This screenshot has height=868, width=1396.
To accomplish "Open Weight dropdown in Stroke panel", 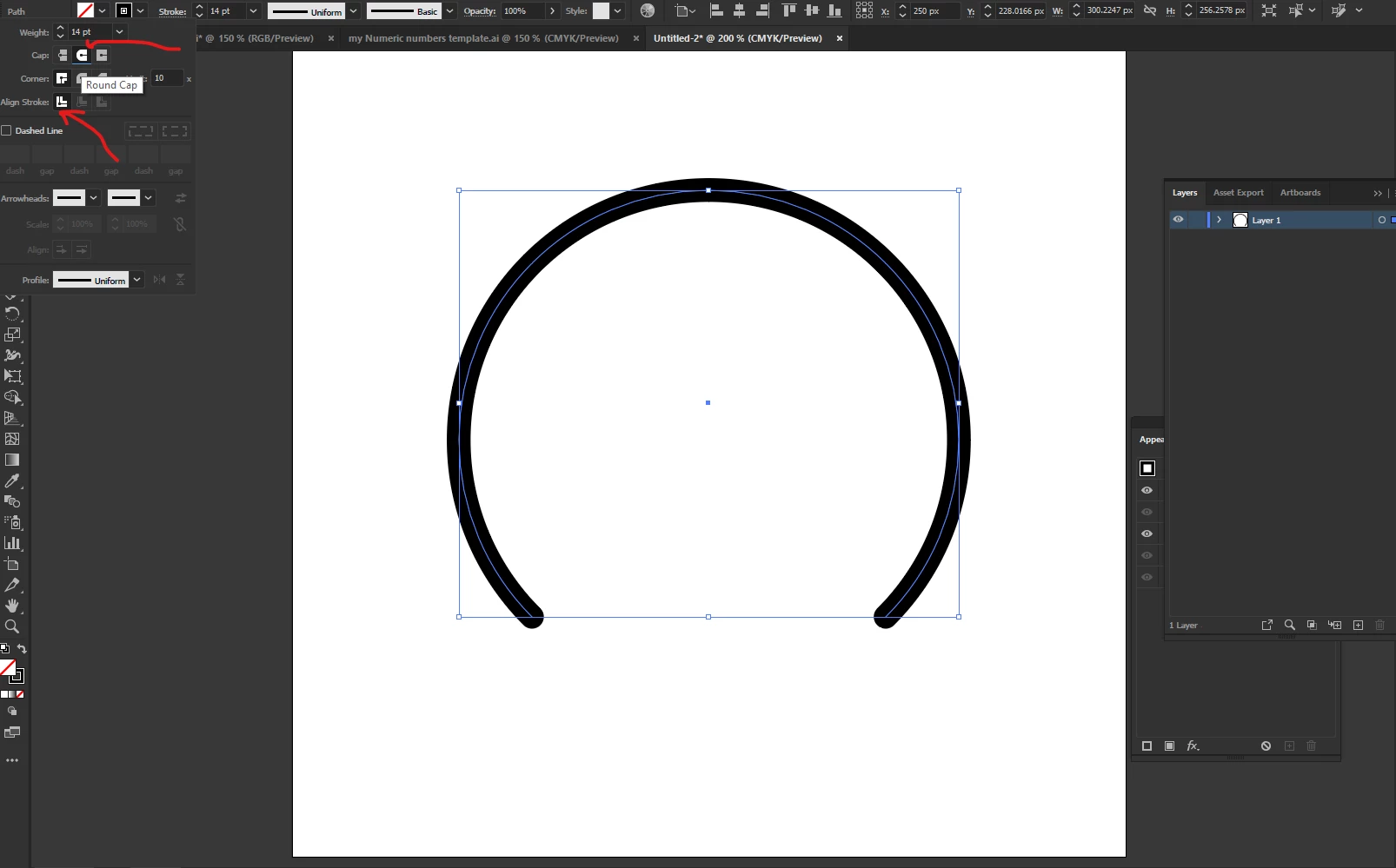I will tap(119, 32).
